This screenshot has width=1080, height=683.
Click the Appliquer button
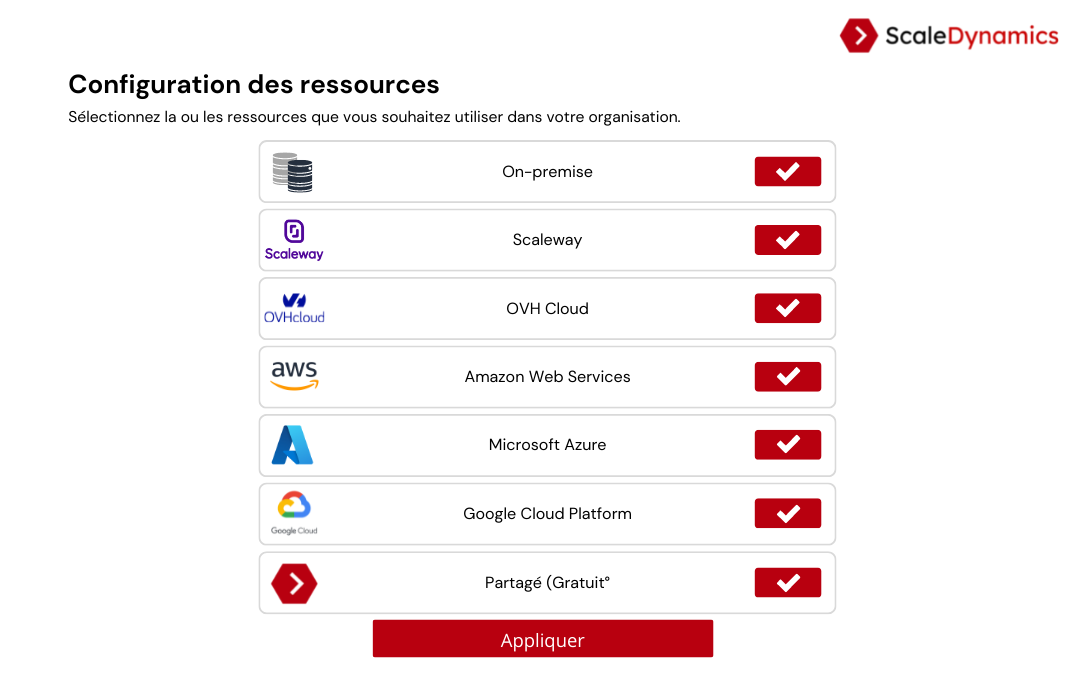pos(543,638)
